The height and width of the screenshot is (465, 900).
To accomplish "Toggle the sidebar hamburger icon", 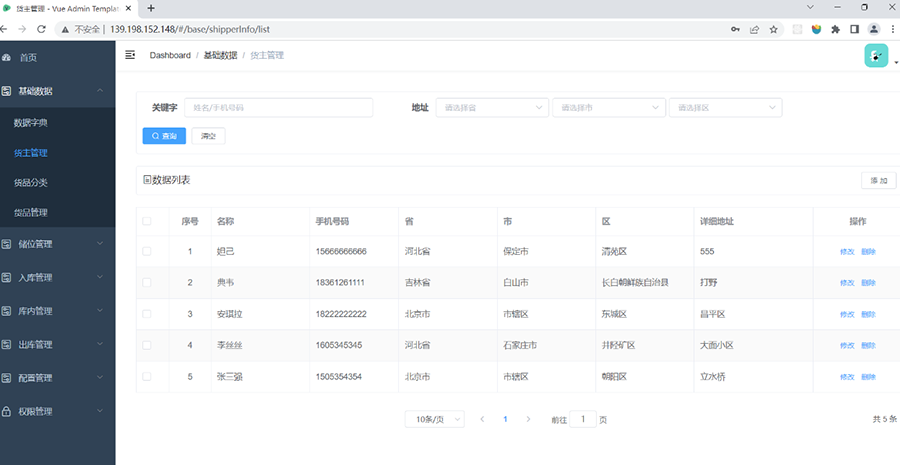I will [x=130, y=55].
